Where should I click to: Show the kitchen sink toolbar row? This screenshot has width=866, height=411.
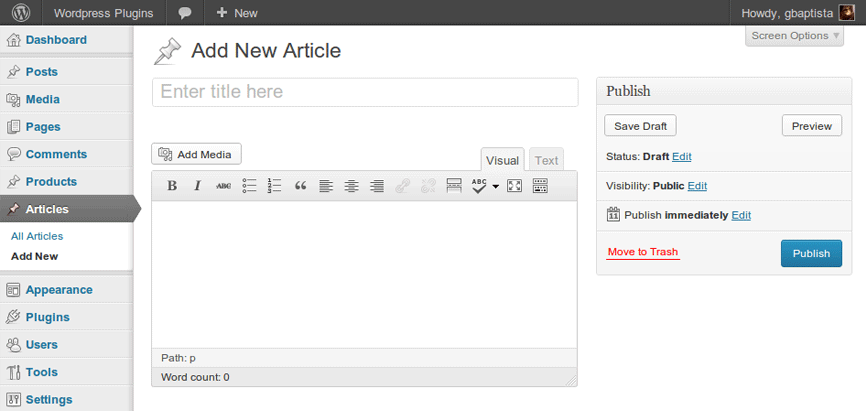540,186
